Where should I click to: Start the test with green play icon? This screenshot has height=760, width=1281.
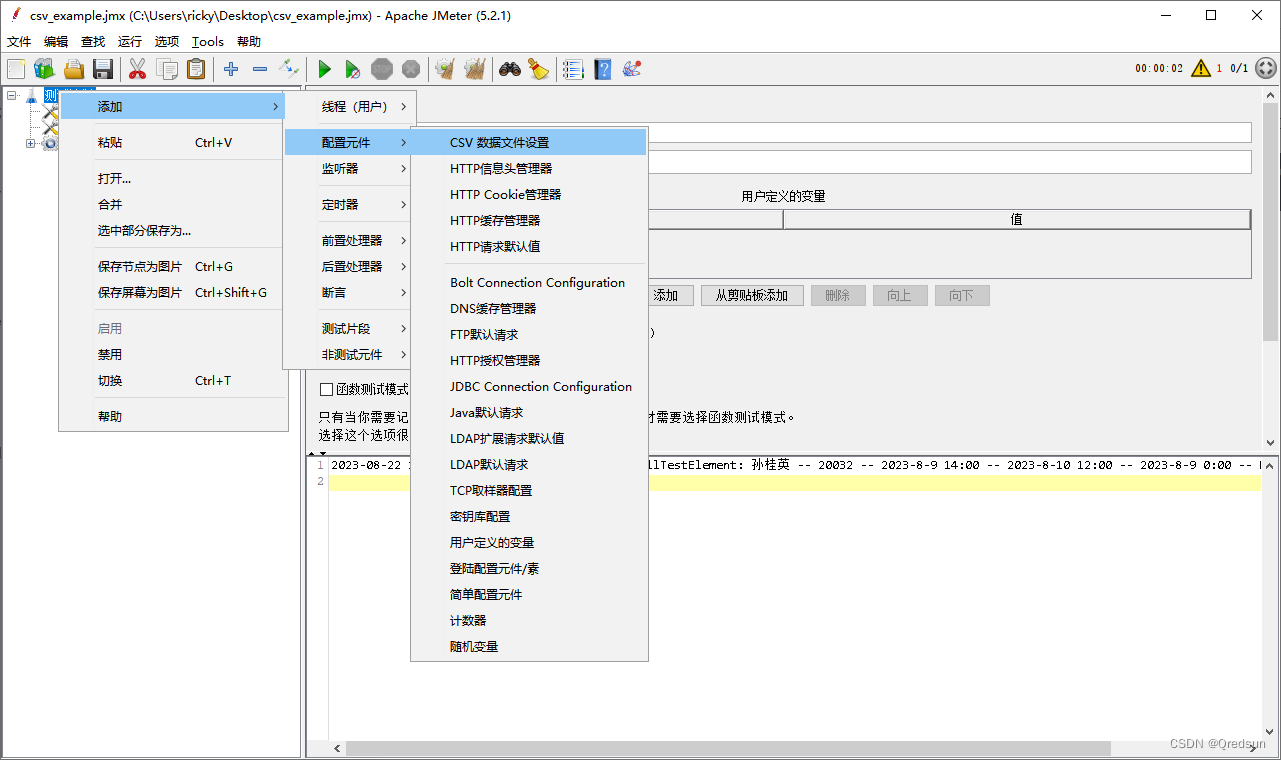click(x=324, y=69)
